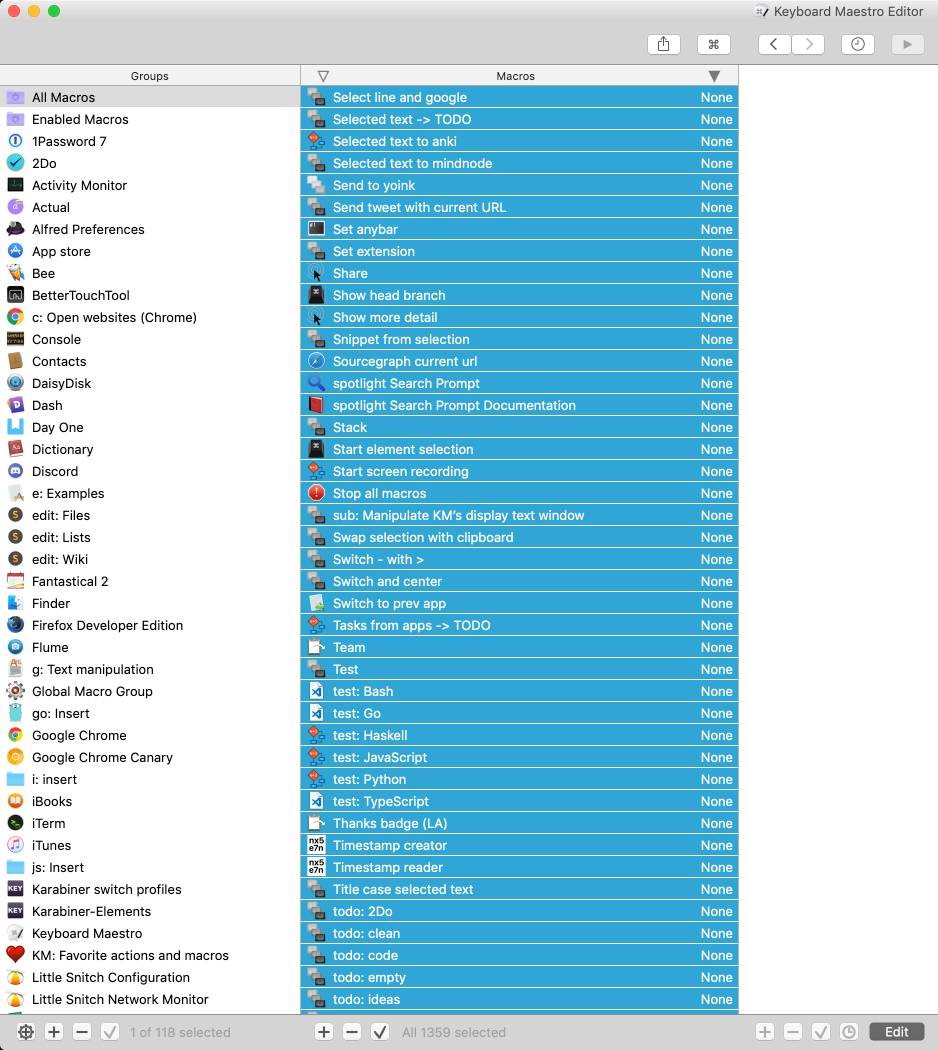Click the Activity Monitor group icon
This screenshot has width=938, height=1050.
click(x=15, y=185)
